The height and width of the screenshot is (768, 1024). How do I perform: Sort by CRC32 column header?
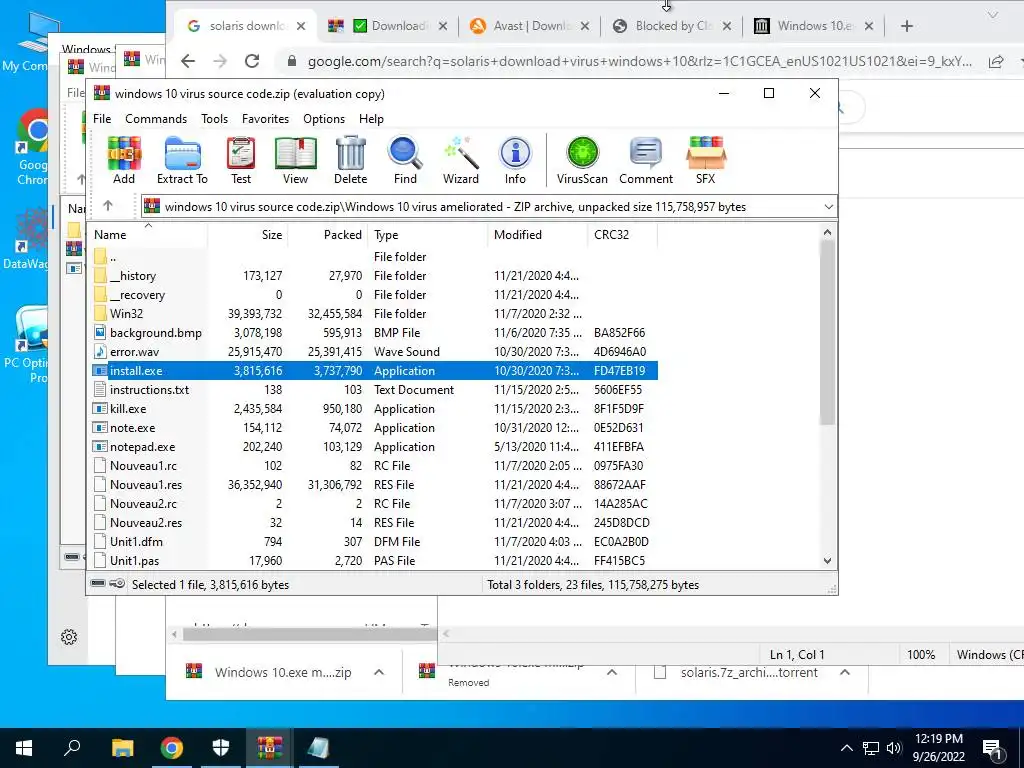(622, 234)
